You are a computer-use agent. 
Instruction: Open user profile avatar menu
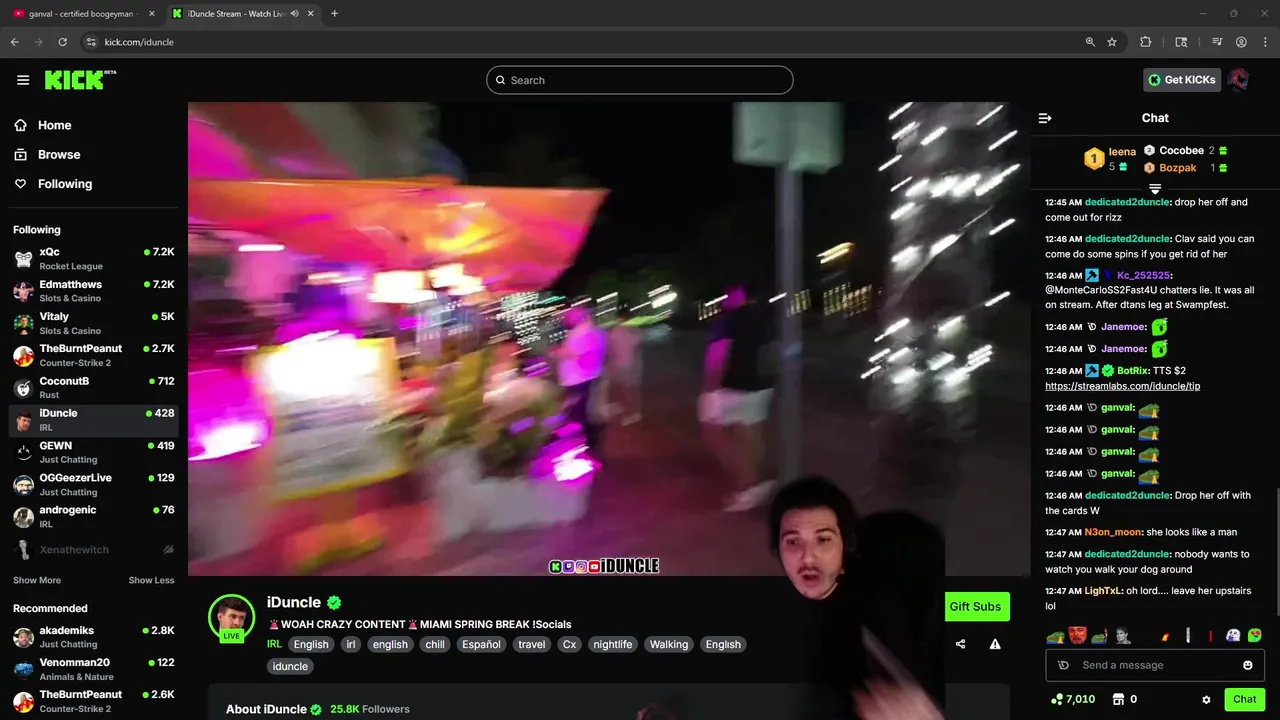click(x=1239, y=80)
